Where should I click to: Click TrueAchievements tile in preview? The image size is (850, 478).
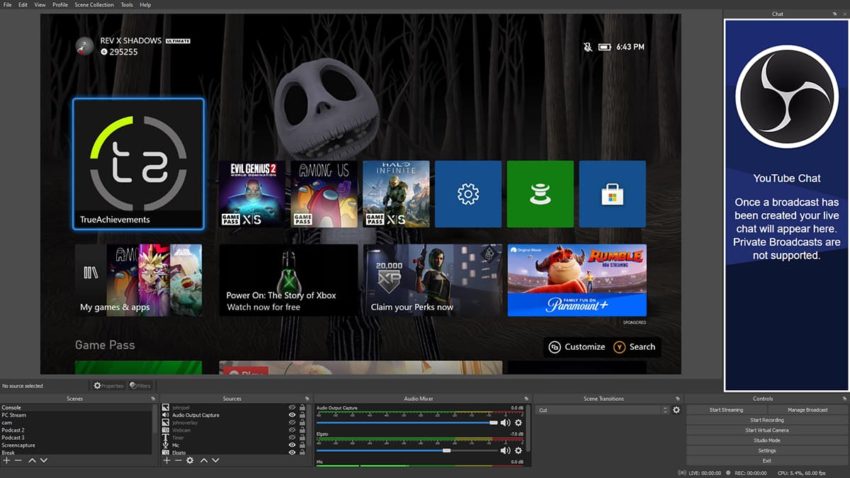tap(139, 164)
